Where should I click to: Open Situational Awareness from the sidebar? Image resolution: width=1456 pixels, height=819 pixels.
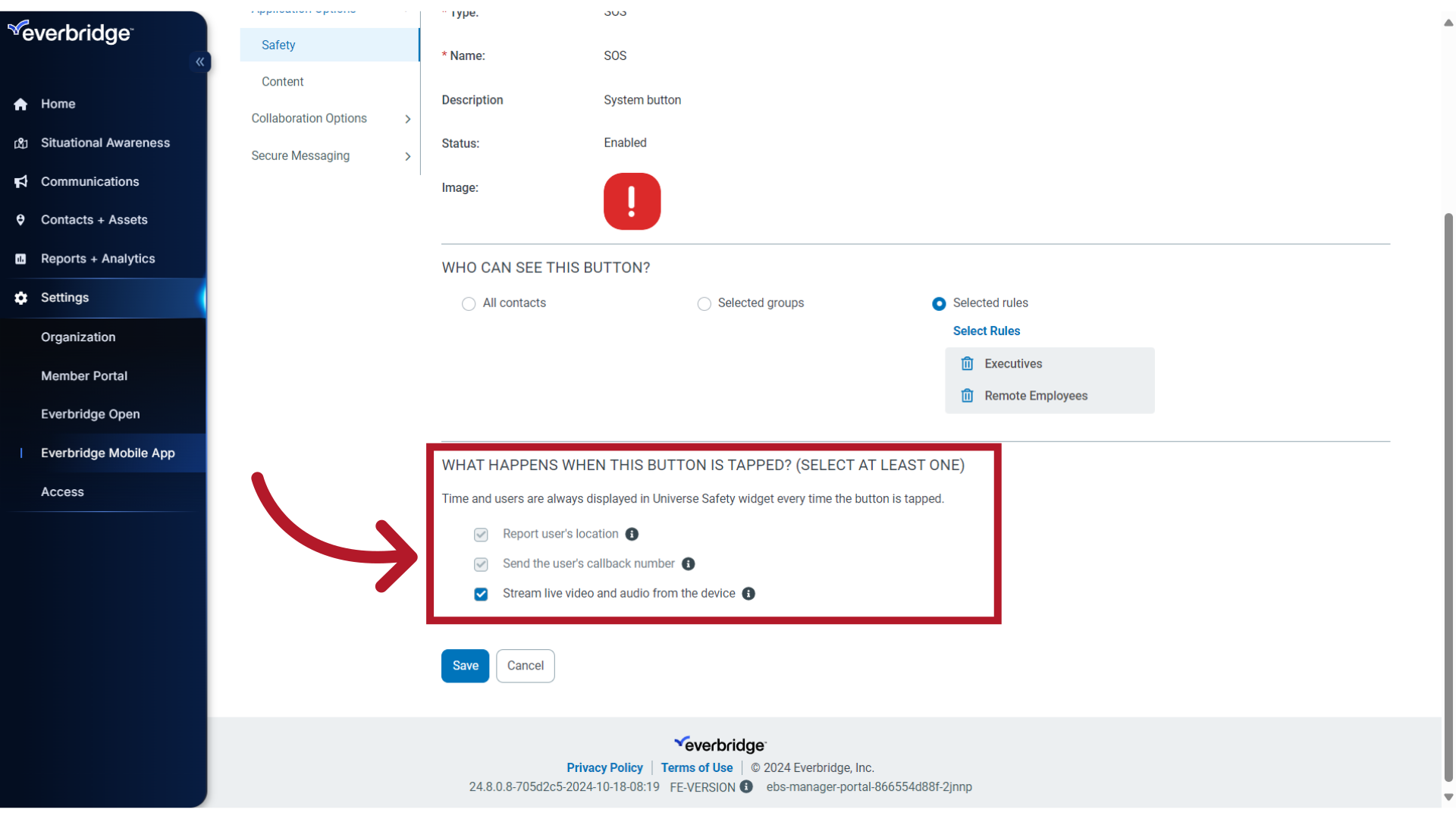click(x=20, y=143)
